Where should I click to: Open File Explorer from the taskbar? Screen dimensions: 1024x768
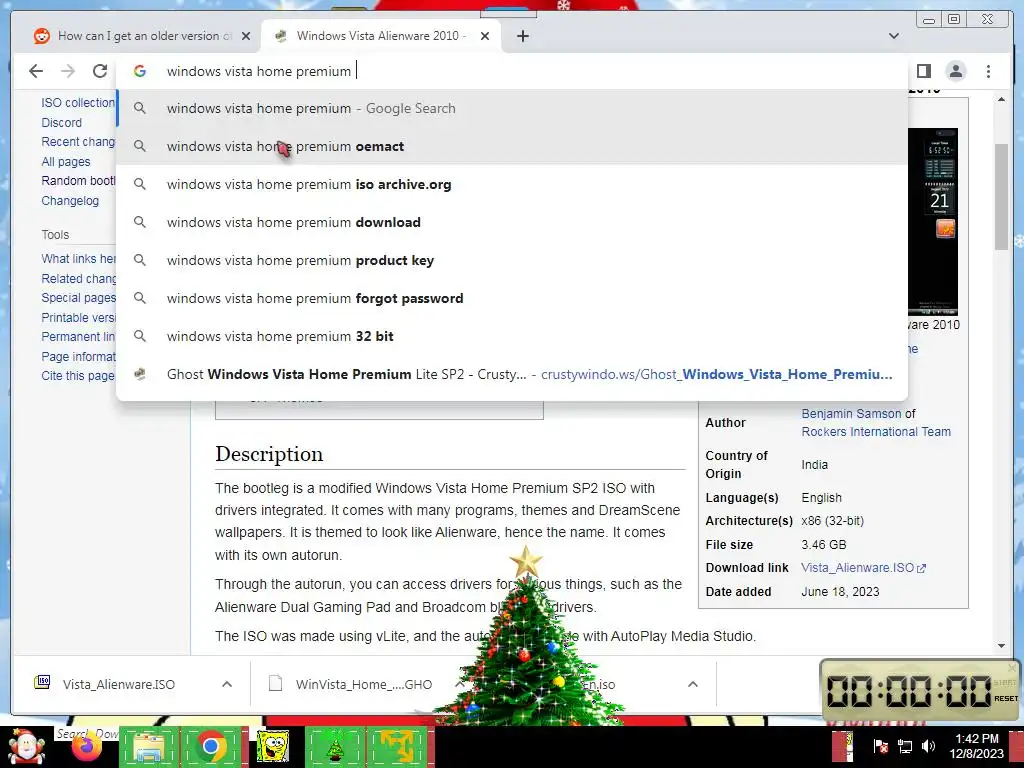tap(149, 747)
